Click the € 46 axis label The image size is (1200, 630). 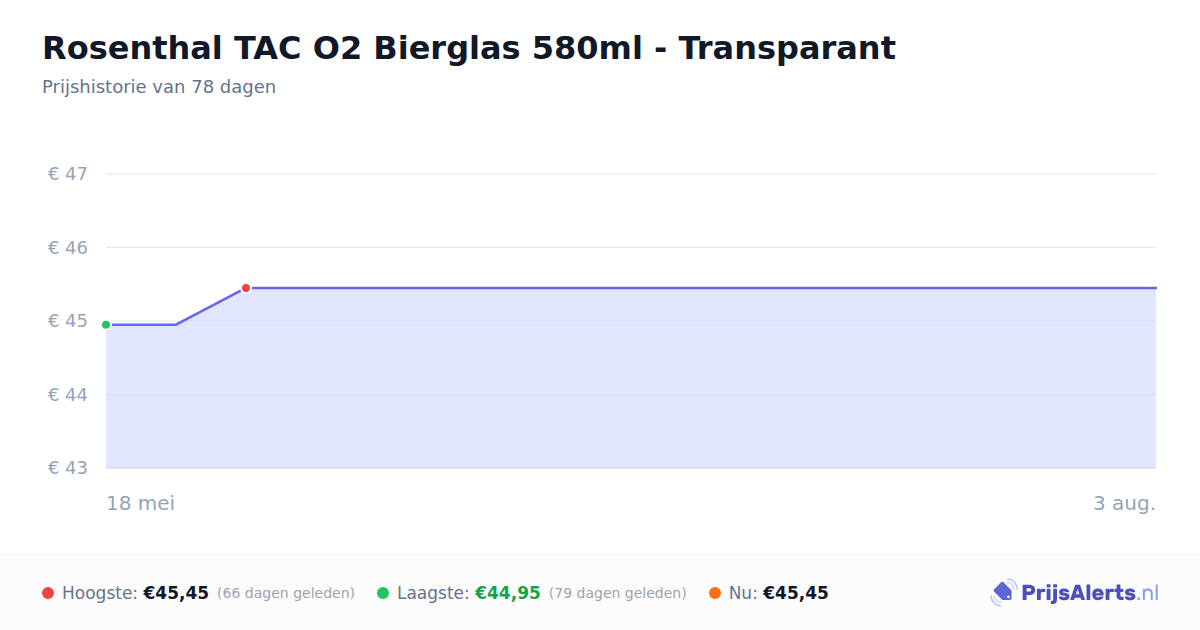tap(68, 247)
